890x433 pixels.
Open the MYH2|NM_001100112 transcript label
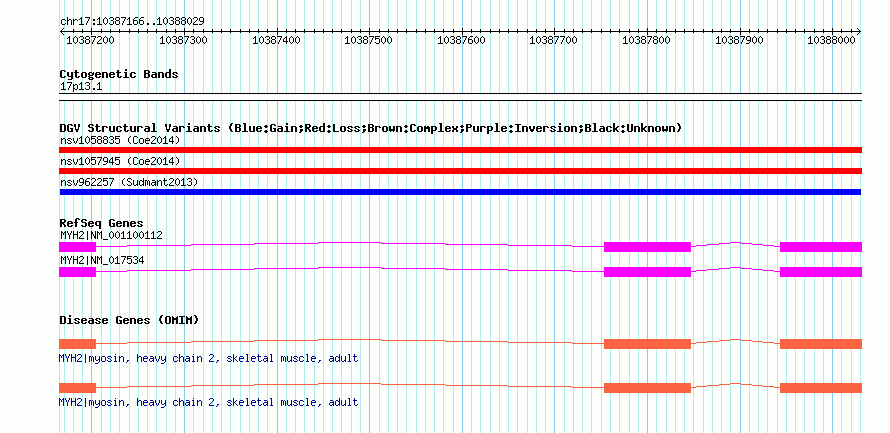111,235
